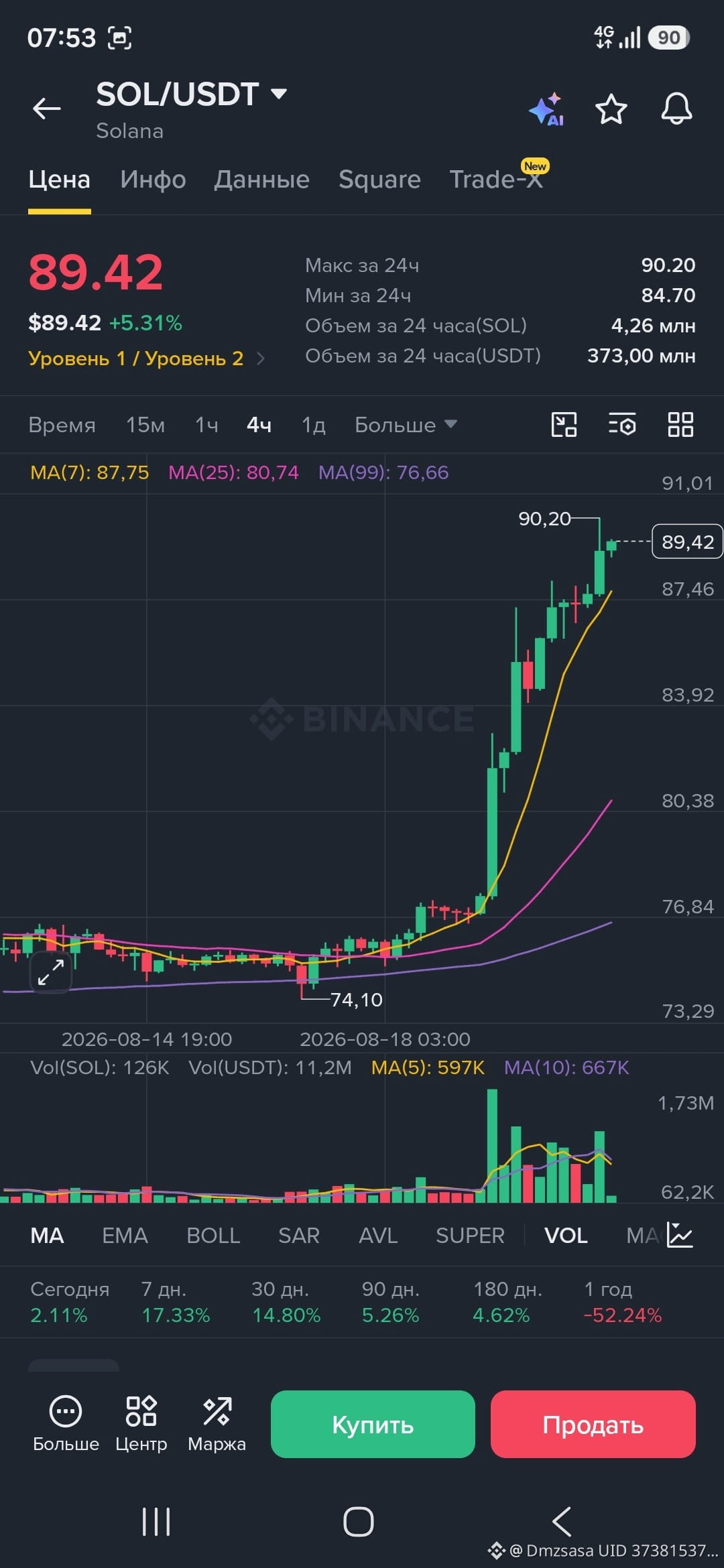This screenshot has width=724, height=1568.
Task: Go back using the top-left arrow
Action: [47, 108]
